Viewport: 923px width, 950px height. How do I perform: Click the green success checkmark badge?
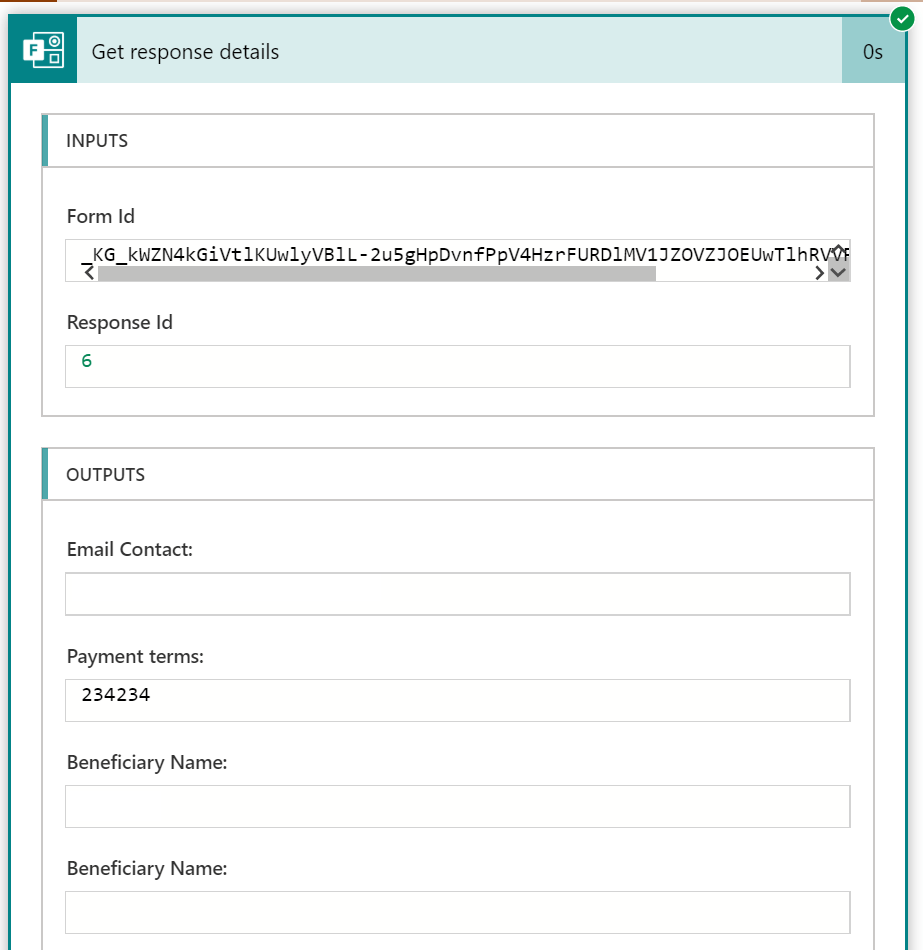coord(902,18)
